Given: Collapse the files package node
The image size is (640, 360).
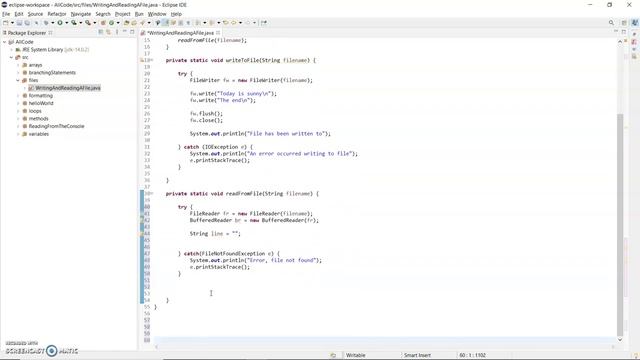Looking at the screenshot, I should pyautogui.click(x=18, y=80).
